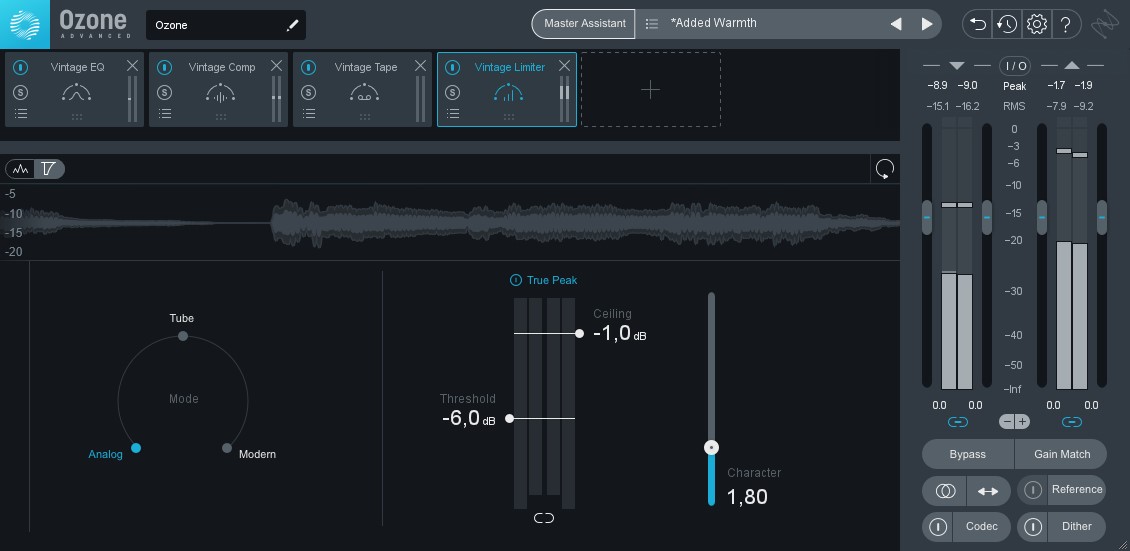Open Vintage Limiter module preset list
The height and width of the screenshot is (551, 1130).
(453, 114)
